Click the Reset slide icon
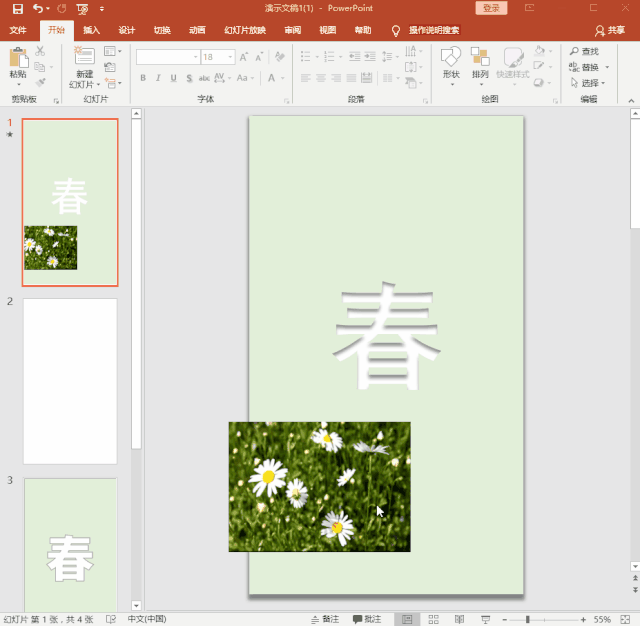This screenshot has height=626, width=640. pos(110,67)
